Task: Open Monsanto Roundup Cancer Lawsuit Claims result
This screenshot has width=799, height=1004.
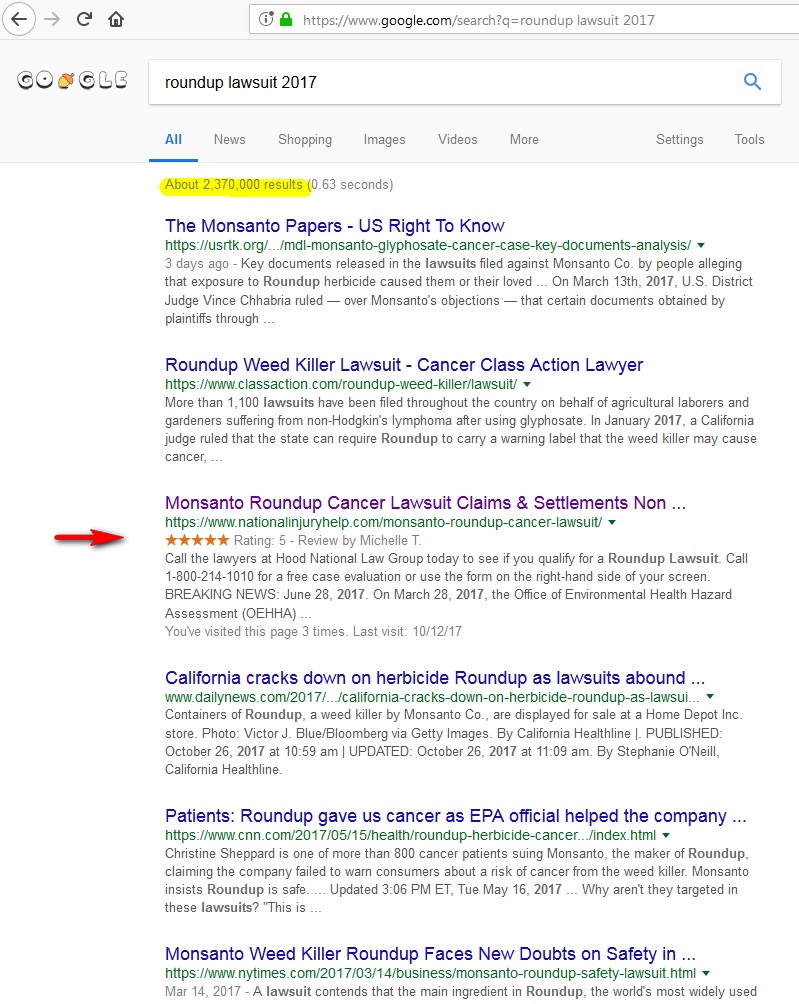Action: click(x=425, y=503)
